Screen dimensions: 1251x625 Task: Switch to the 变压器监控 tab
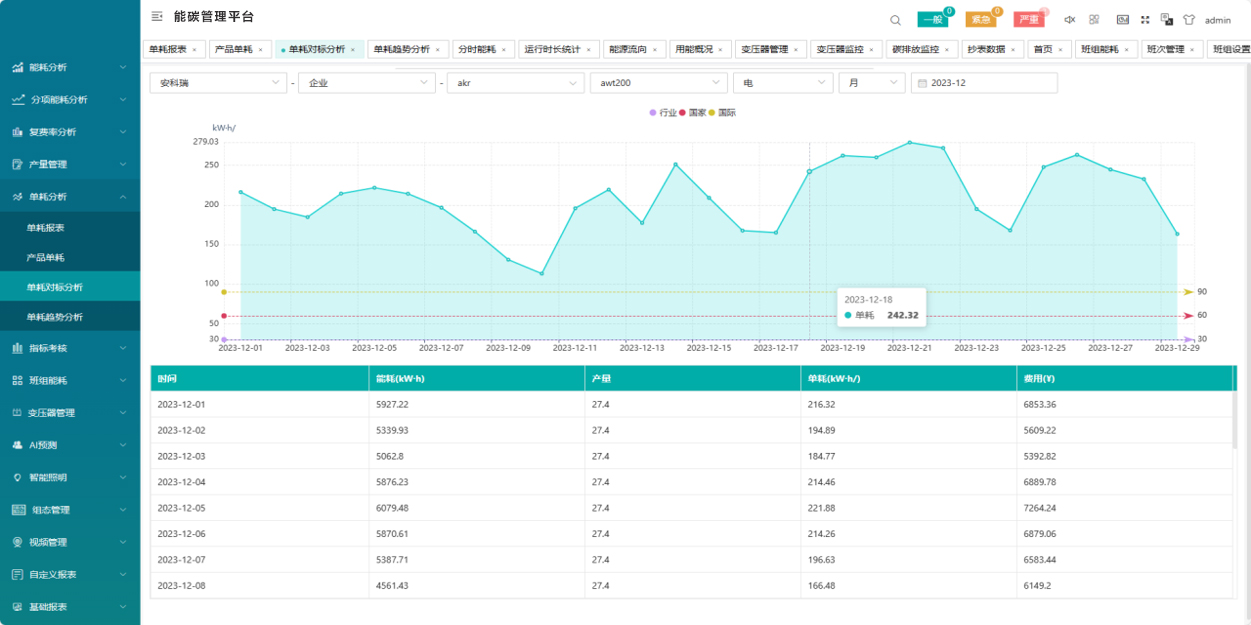[x=846, y=49]
